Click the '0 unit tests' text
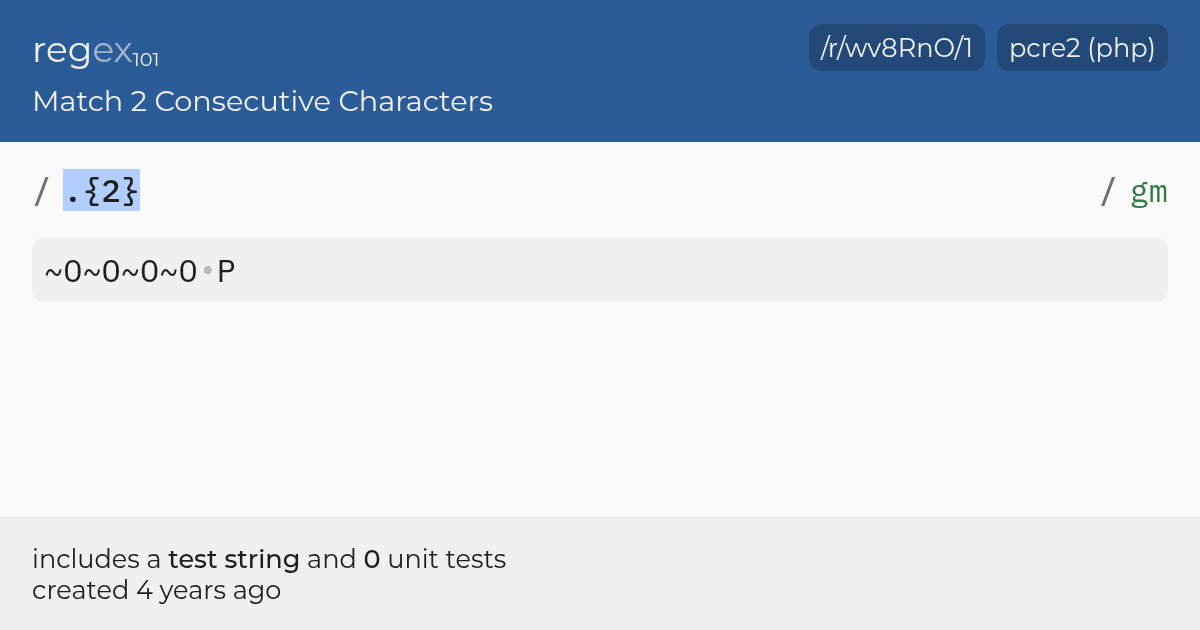The image size is (1200, 630). [x=435, y=559]
